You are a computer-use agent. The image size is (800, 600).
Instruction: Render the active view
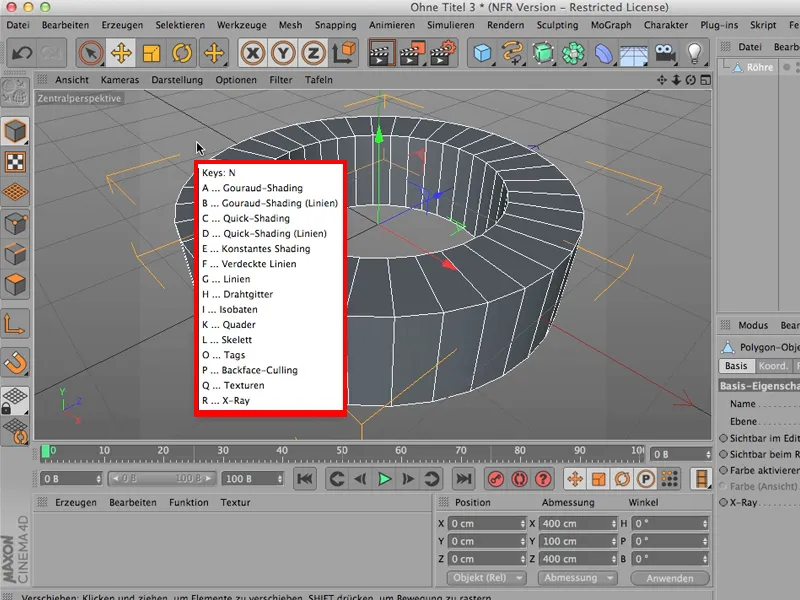tap(380, 53)
